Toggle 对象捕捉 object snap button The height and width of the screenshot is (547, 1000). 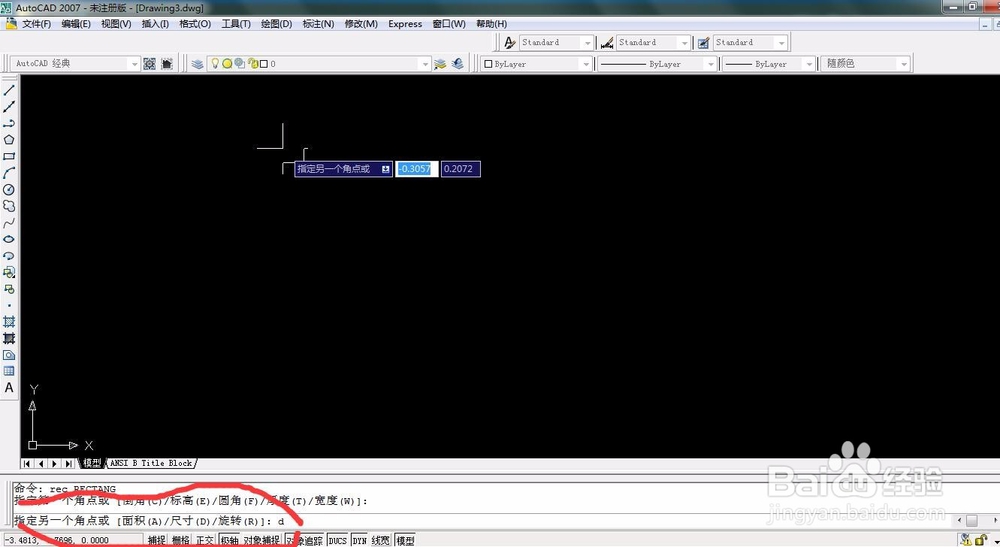[x=261, y=540]
